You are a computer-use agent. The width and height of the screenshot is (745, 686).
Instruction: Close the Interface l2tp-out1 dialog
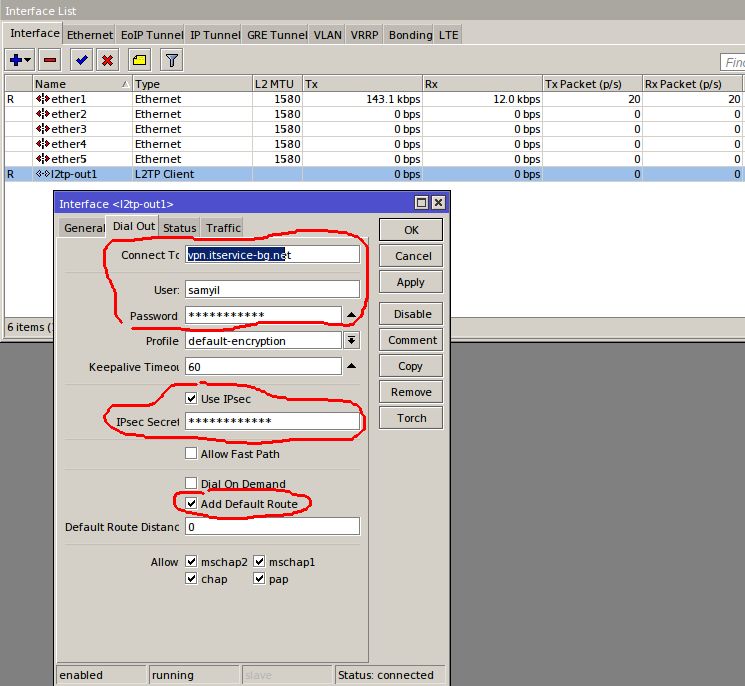pyautogui.click(x=439, y=203)
